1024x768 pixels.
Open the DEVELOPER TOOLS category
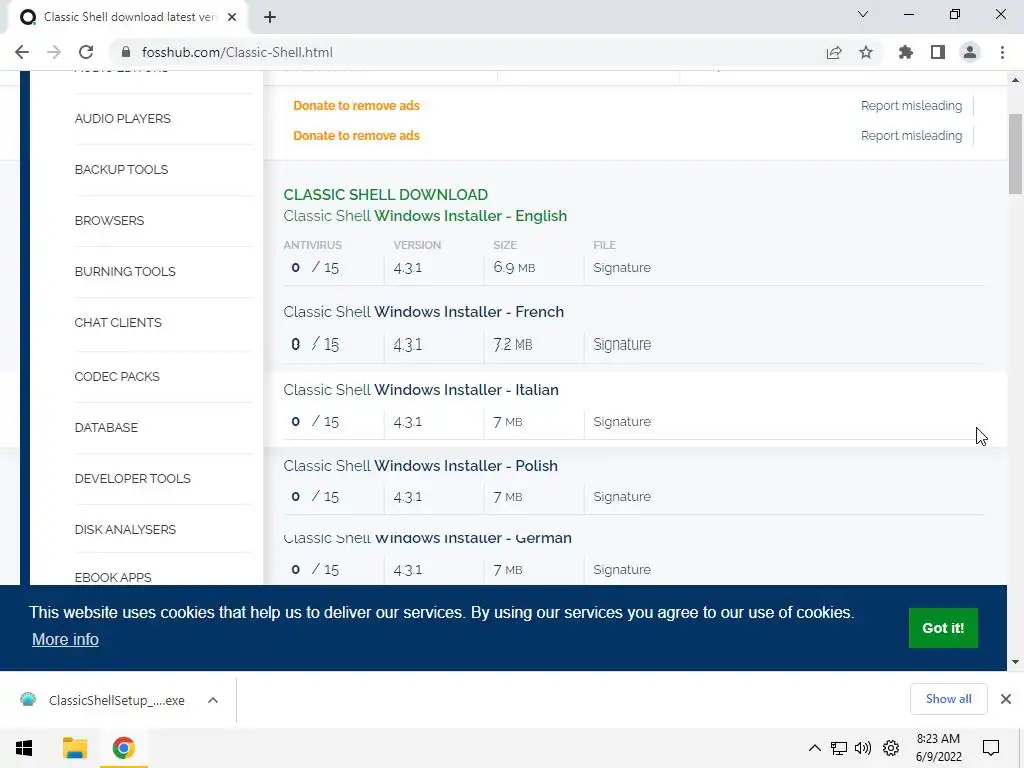[133, 479]
